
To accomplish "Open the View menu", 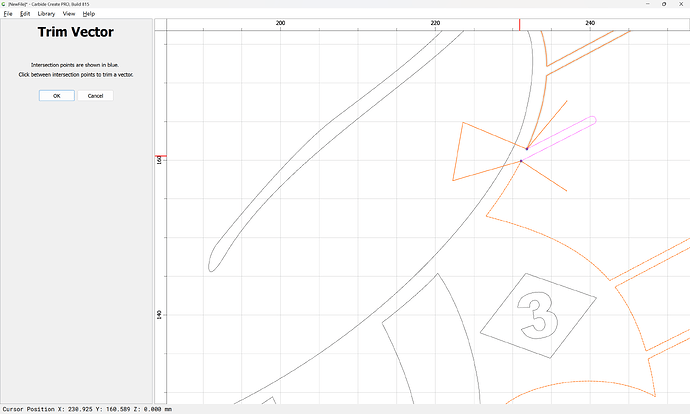I will (69, 14).
